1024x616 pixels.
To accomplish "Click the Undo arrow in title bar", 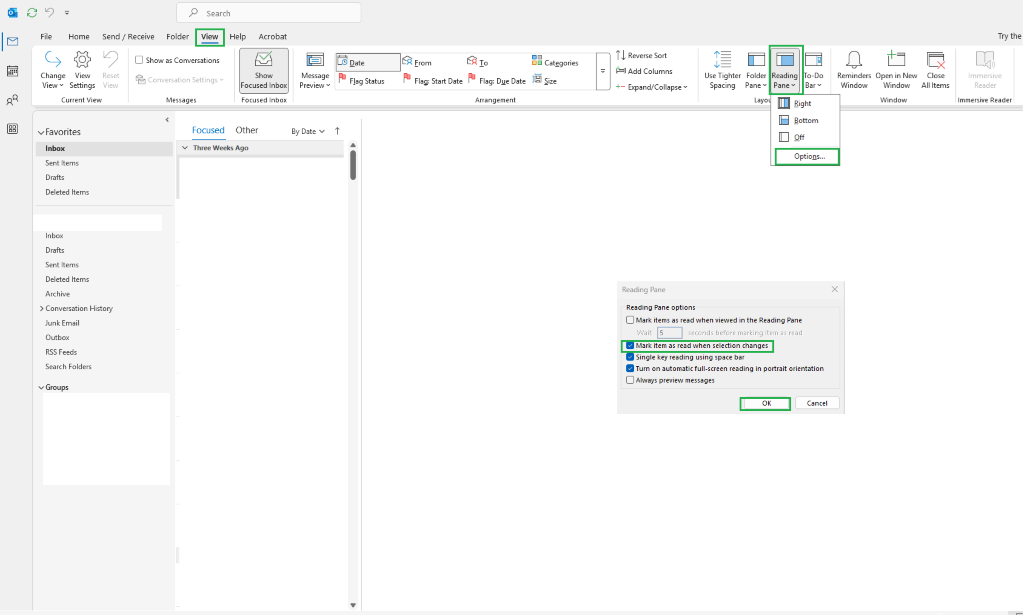I will coord(50,12).
